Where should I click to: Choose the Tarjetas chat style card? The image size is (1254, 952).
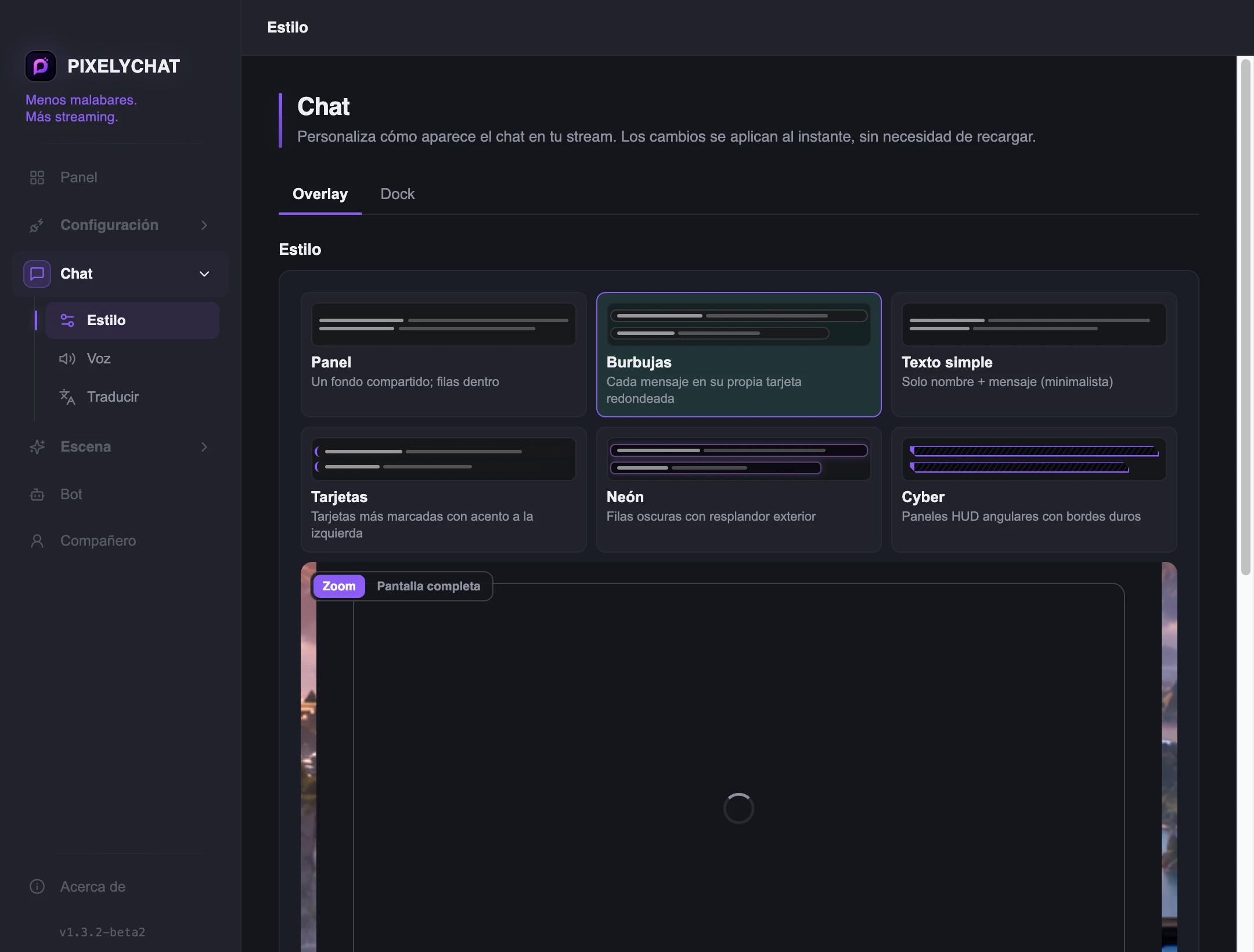coord(444,489)
